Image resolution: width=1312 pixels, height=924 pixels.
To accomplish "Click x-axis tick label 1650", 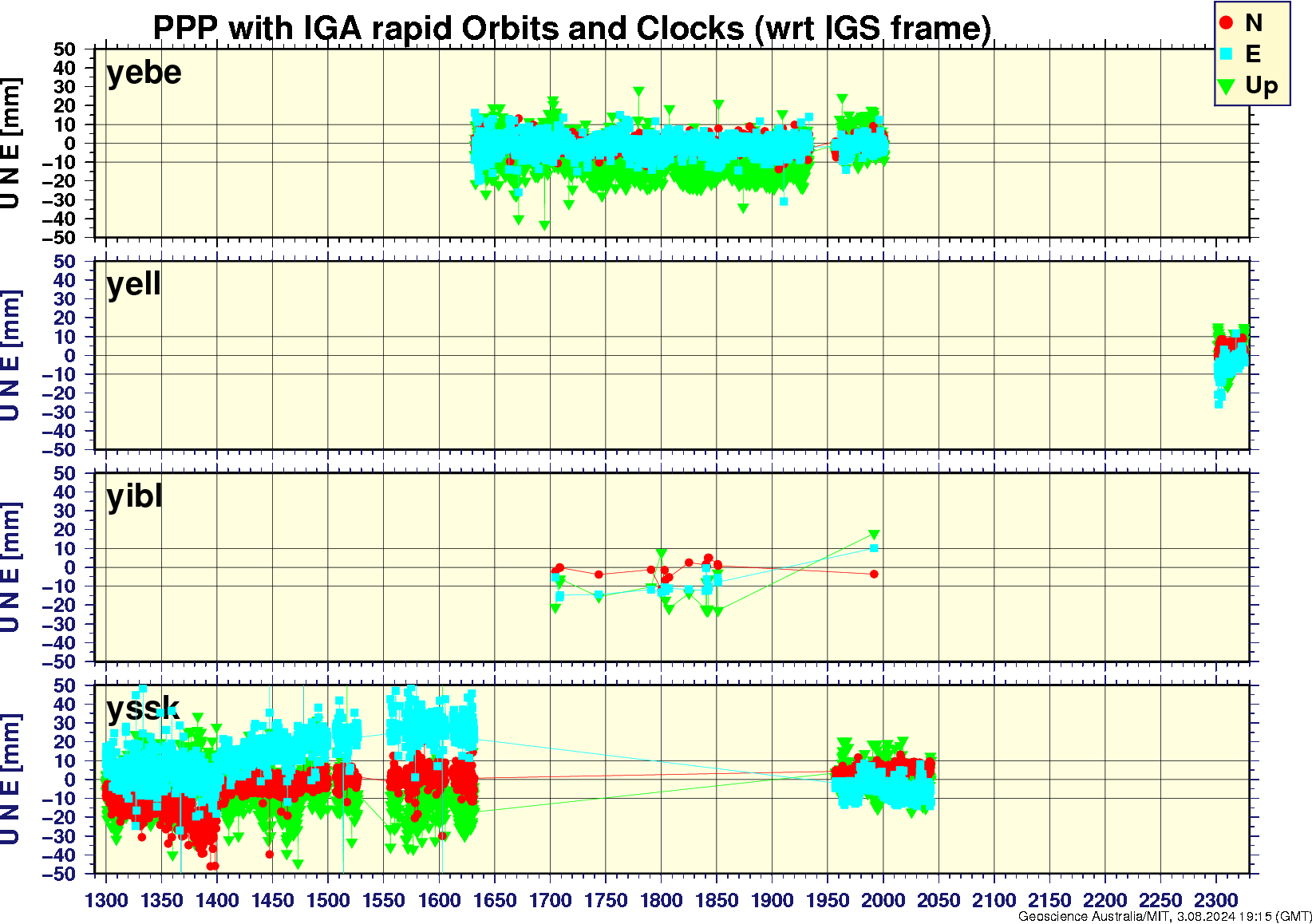I will click(495, 900).
